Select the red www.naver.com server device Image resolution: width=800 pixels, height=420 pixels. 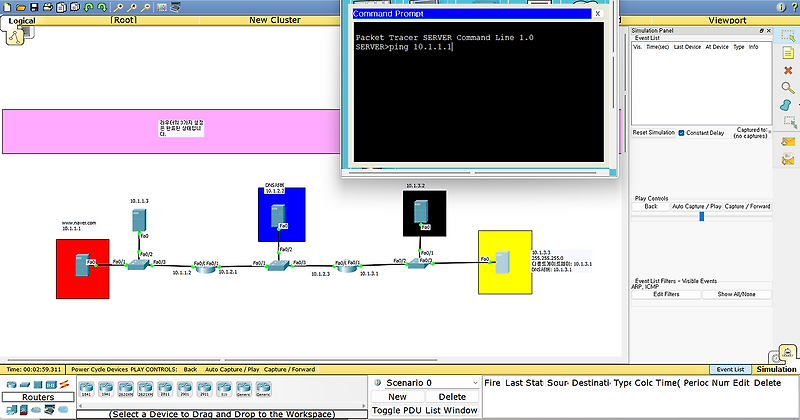[x=83, y=265]
